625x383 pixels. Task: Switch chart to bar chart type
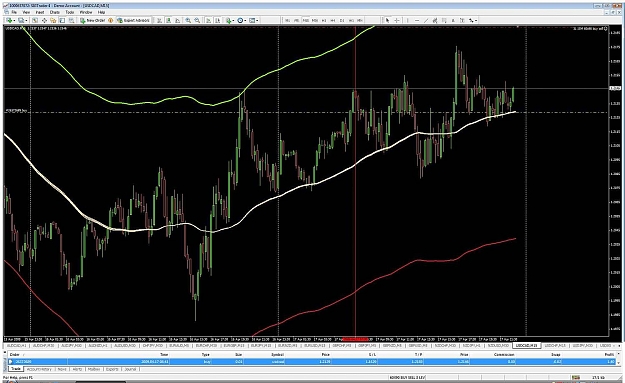(160, 20)
